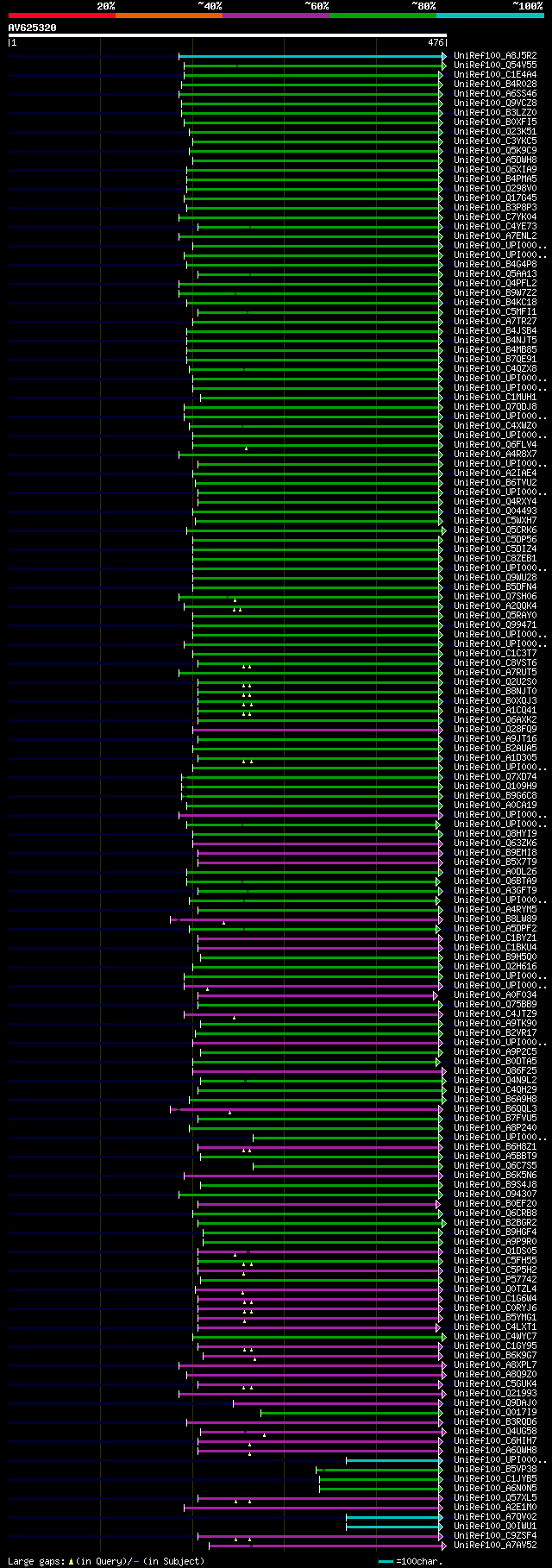Open hit UniRef100_C7YK04
Viewport: 552px width, 1568px height.
click(495, 216)
